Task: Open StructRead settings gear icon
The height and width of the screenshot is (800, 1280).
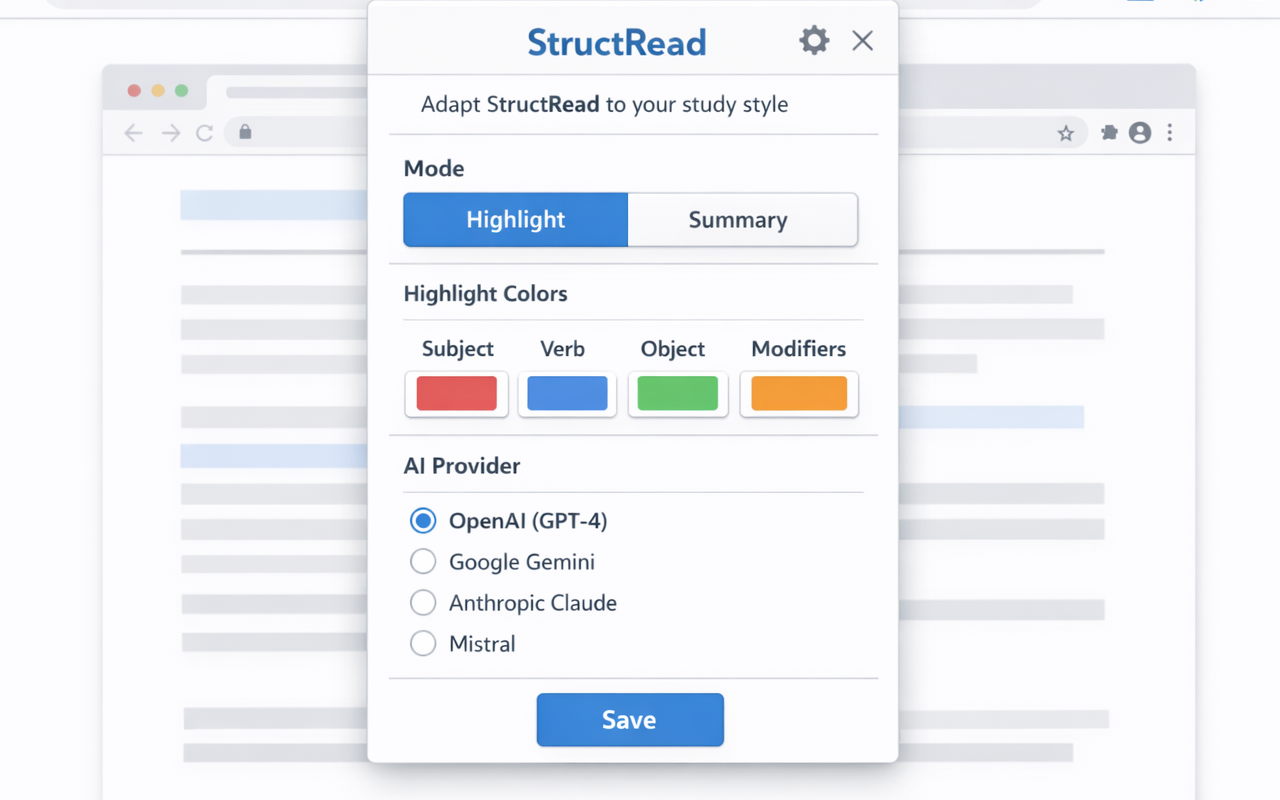Action: click(x=814, y=41)
